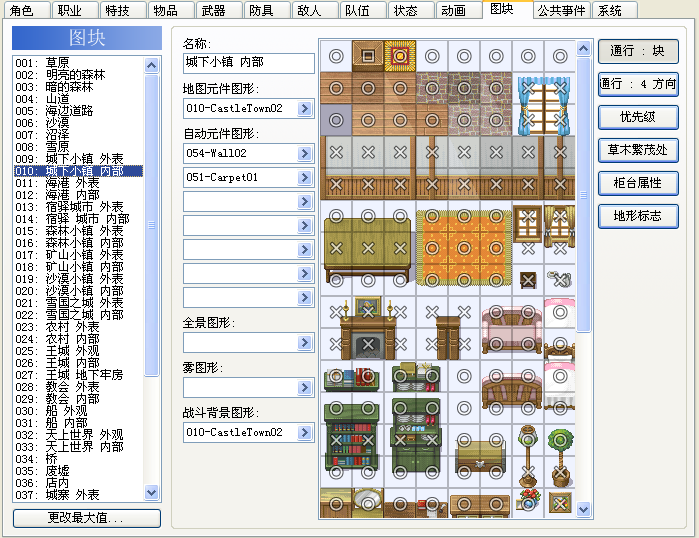Select the green dish cabinet middle-left tile

click(400, 440)
